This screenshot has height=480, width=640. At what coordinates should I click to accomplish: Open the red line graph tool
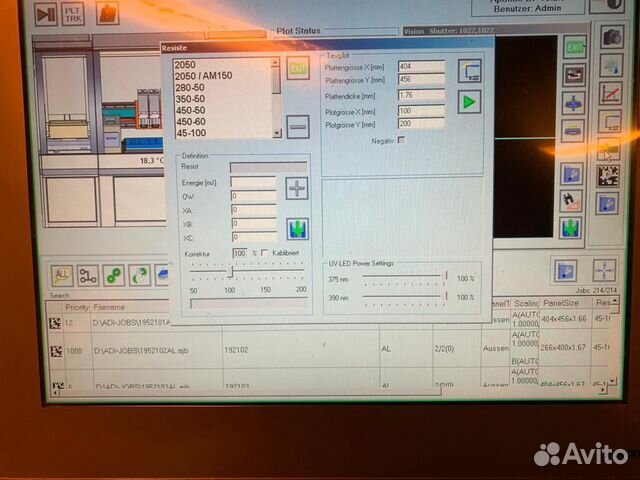tap(611, 93)
